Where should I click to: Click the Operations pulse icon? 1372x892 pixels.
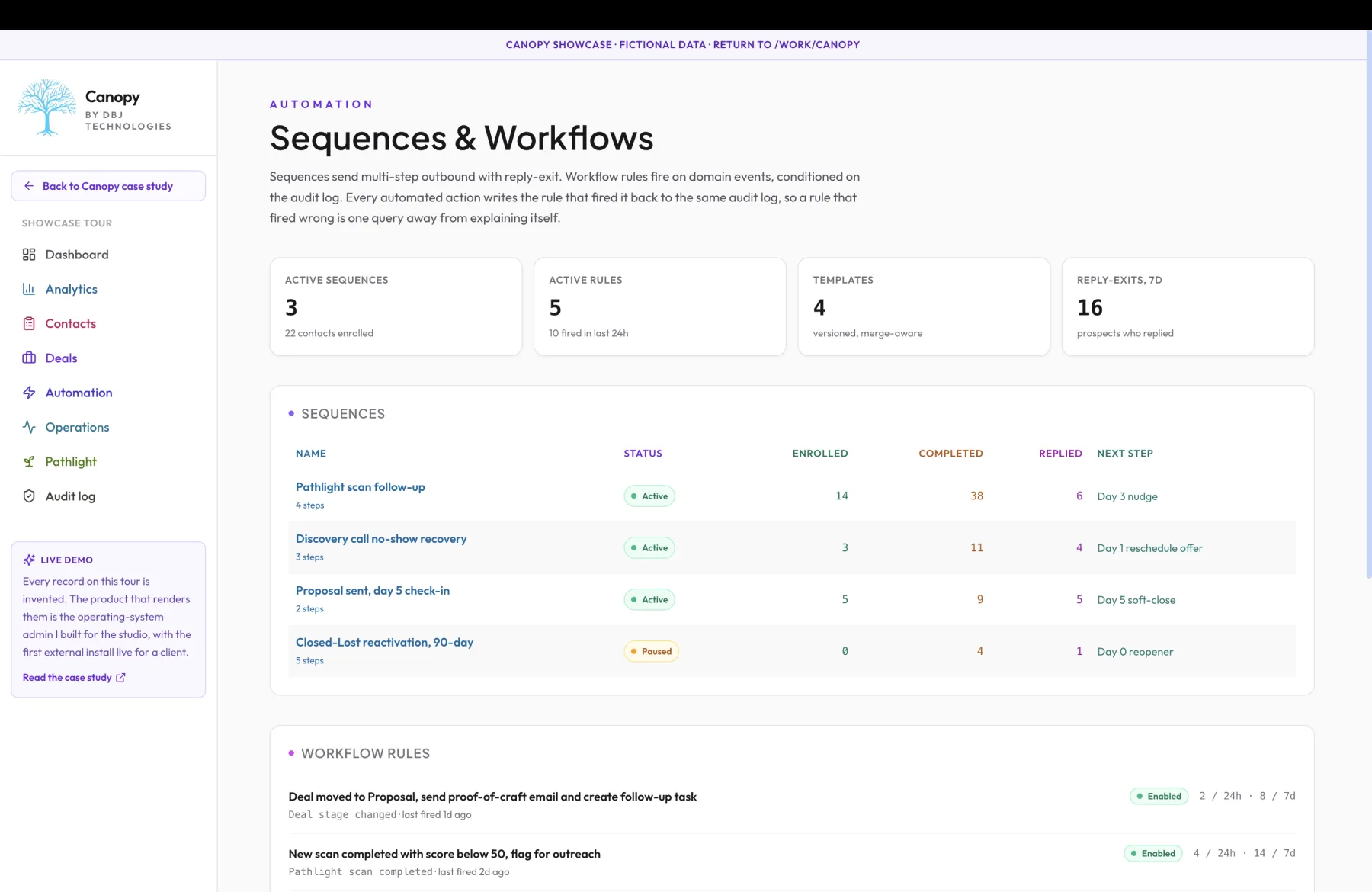(29, 427)
